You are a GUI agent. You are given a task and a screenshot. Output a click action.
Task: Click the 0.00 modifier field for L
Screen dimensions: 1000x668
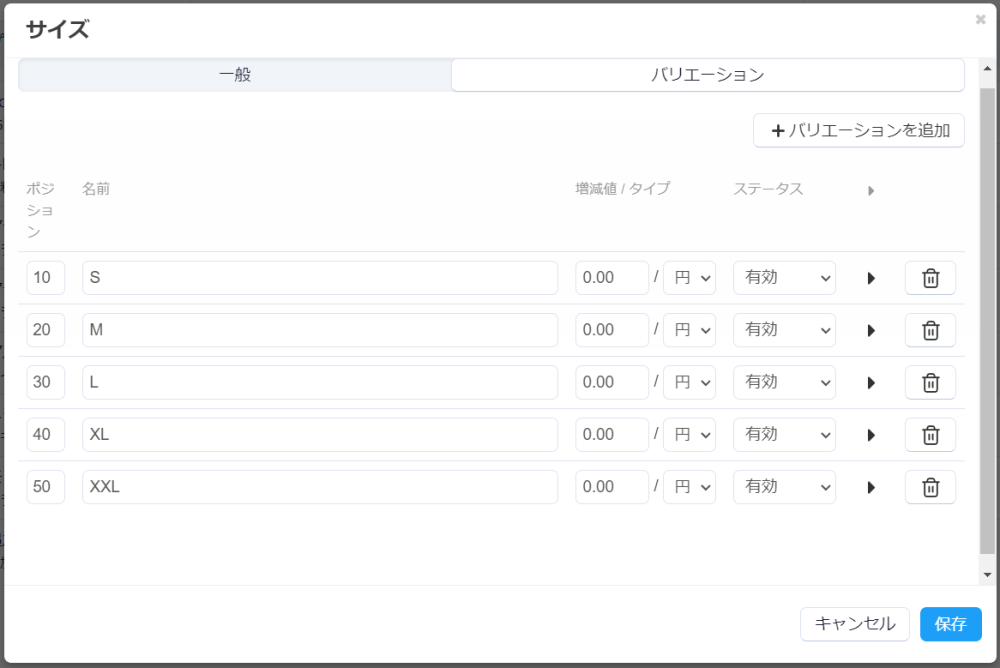612,383
